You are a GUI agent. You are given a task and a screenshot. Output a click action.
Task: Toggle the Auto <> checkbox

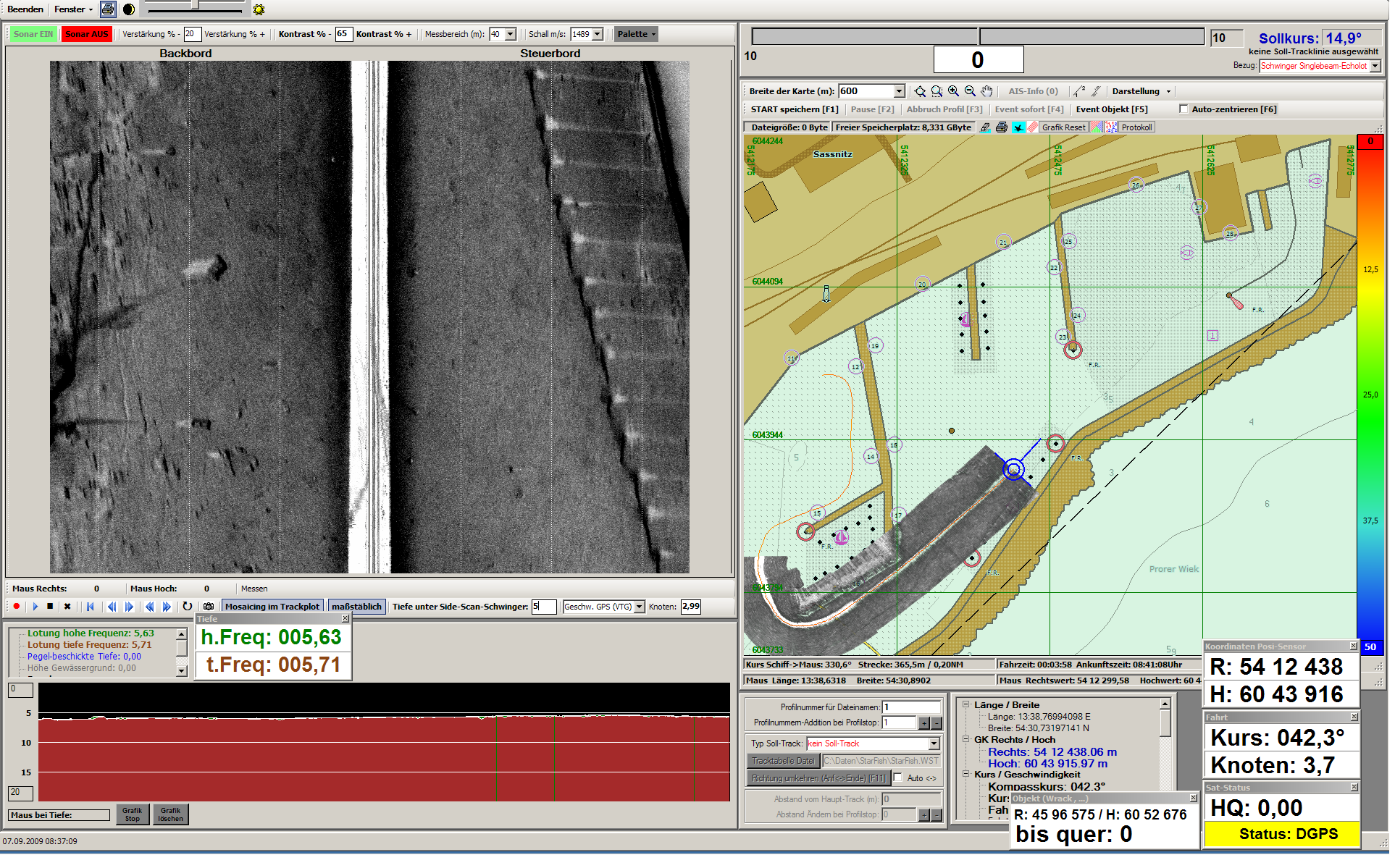click(898, 778)
